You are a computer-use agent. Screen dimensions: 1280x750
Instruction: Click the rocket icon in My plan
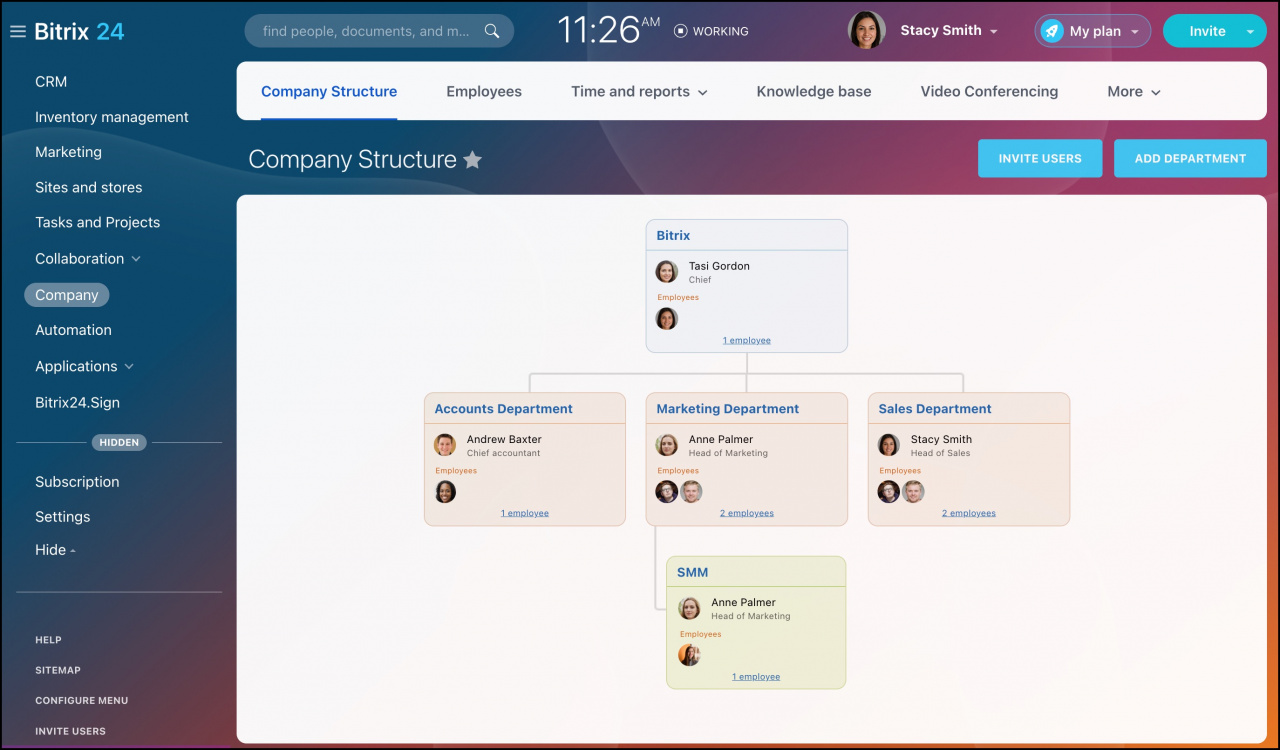[1051, 31]
